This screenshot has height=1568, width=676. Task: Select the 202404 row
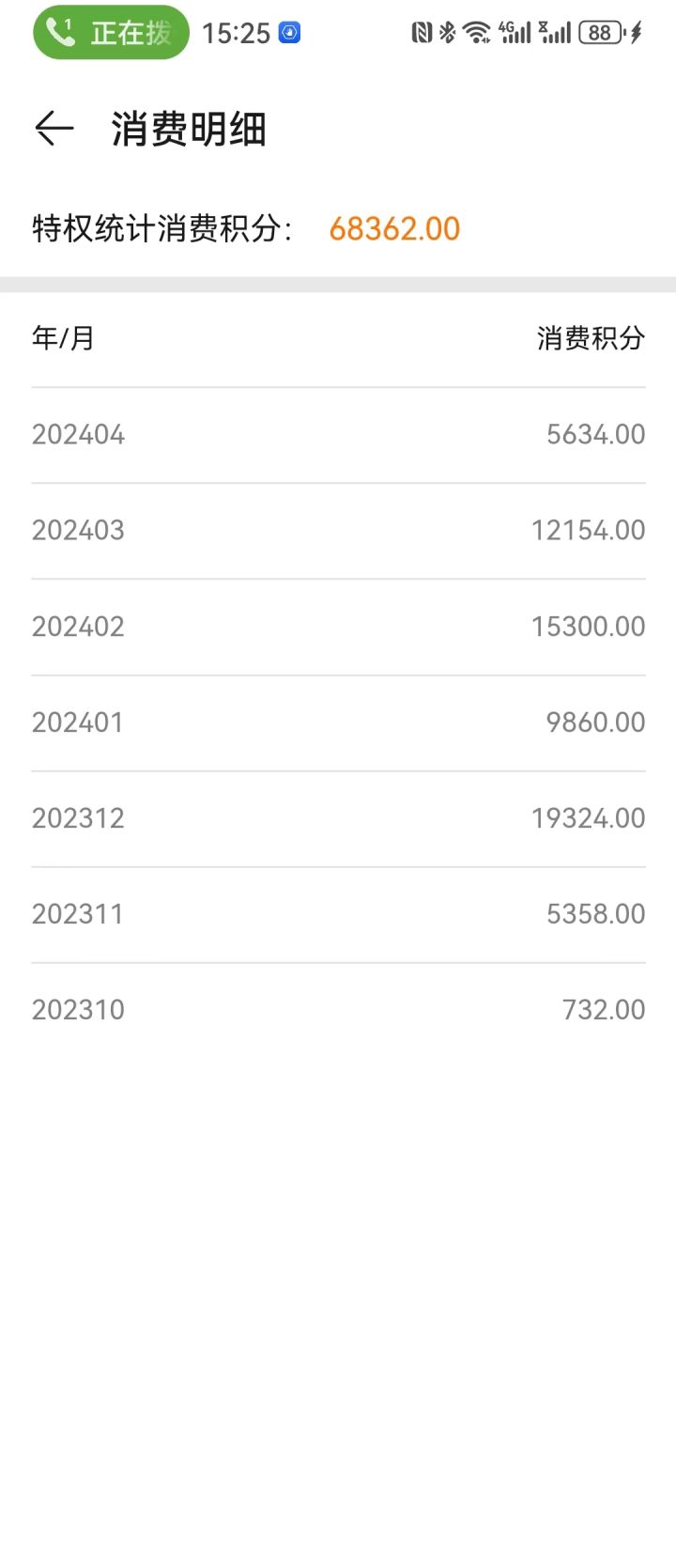click(x=338, y=435)
